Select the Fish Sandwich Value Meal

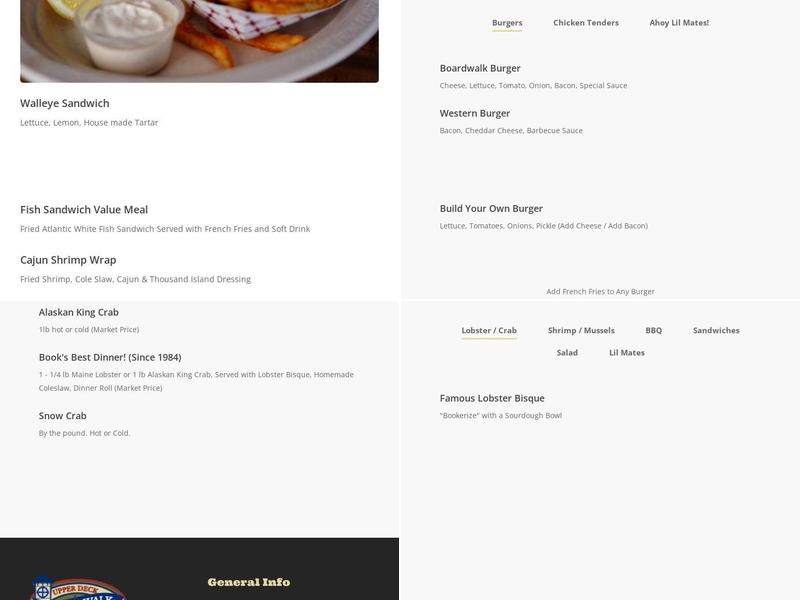click(83, 209)
